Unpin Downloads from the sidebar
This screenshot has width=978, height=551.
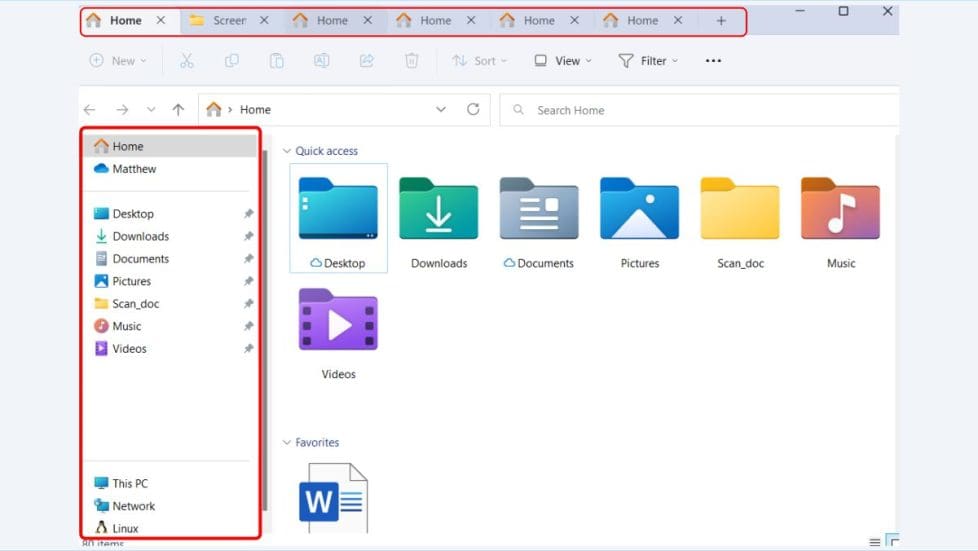[x=248, y=237]
